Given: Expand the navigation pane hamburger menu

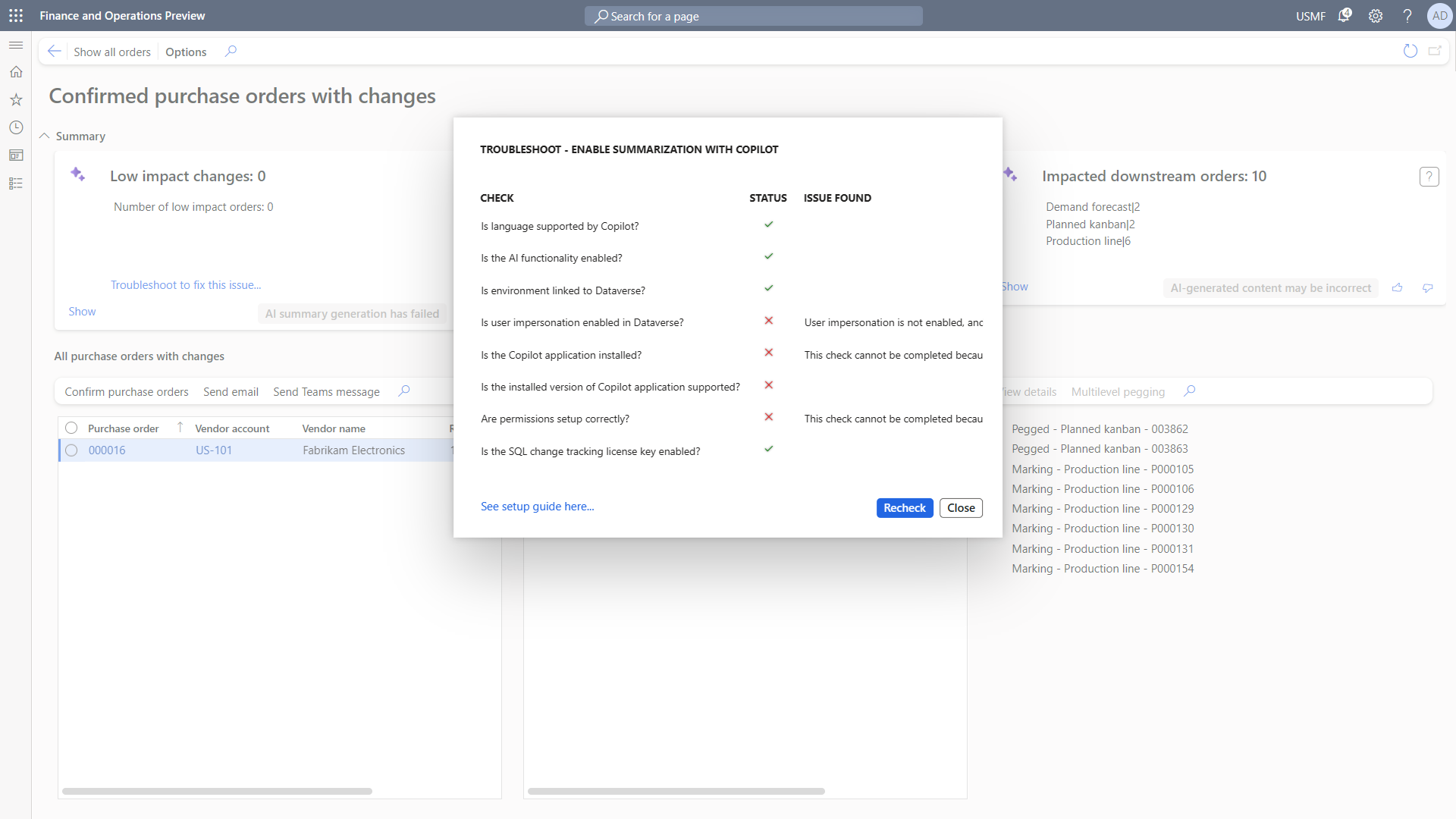Looking at the screenshot, I should pos(16,45).
